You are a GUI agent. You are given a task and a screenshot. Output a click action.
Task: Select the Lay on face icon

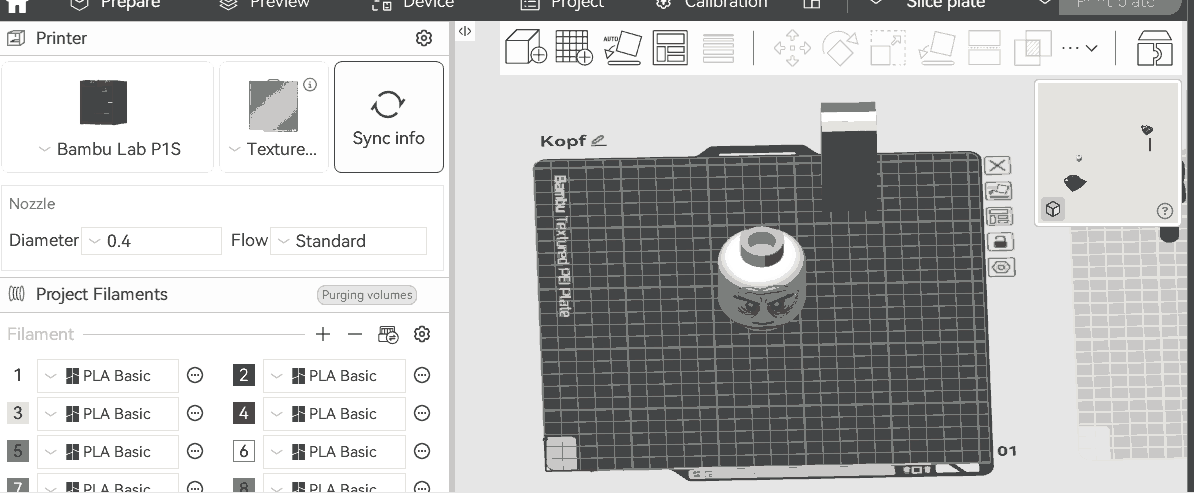937,47
